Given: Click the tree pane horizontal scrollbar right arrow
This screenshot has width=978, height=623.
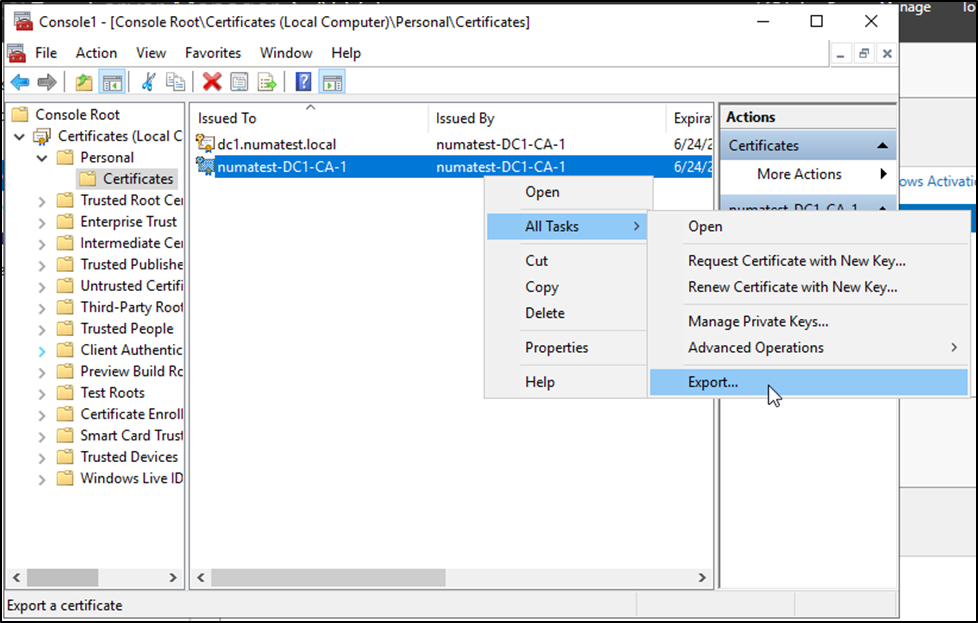Looking at the screenshot, I should pyautogui.click(x=173, y=578).
